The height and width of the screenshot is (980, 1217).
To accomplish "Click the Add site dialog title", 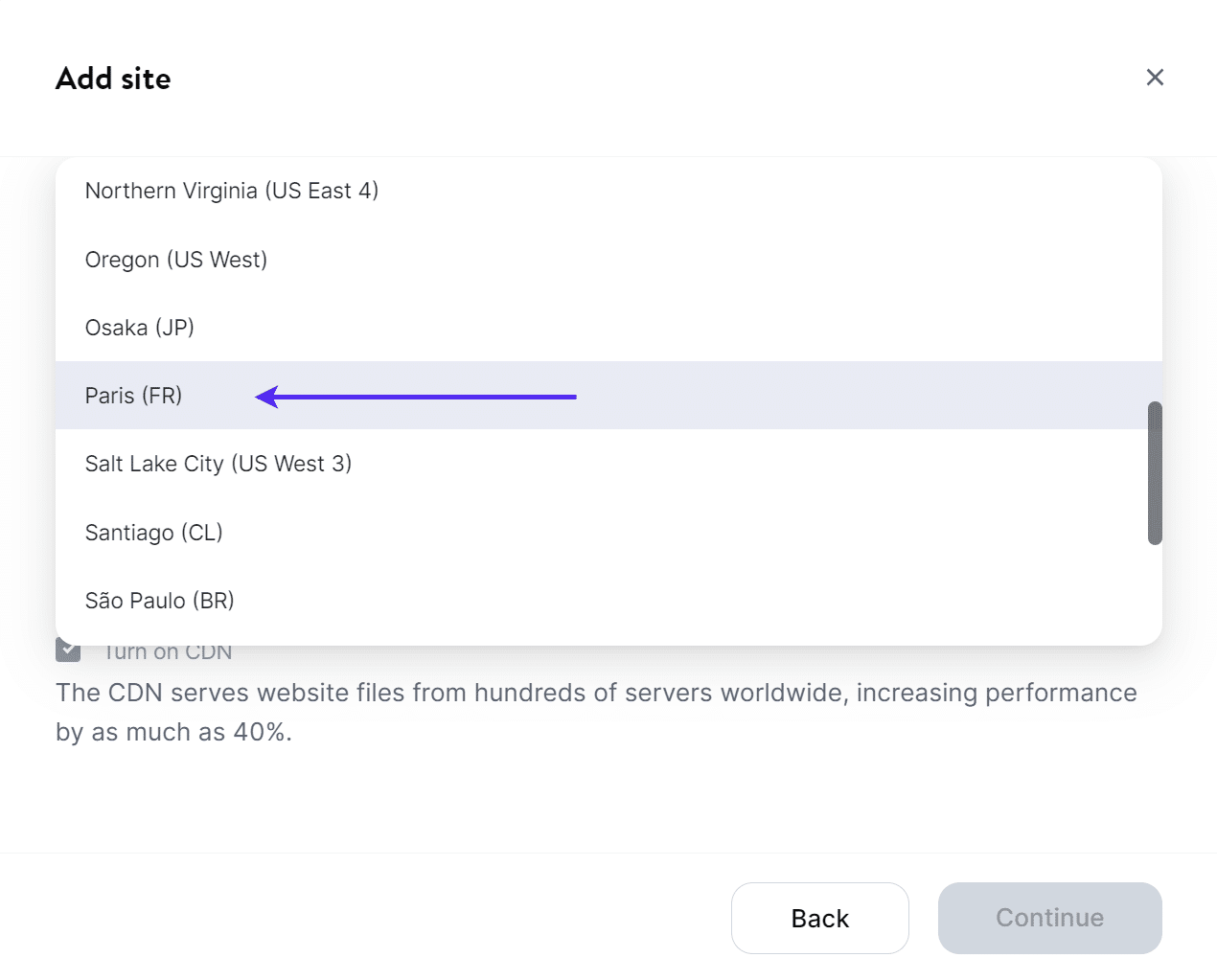I will tap(113, 78).
